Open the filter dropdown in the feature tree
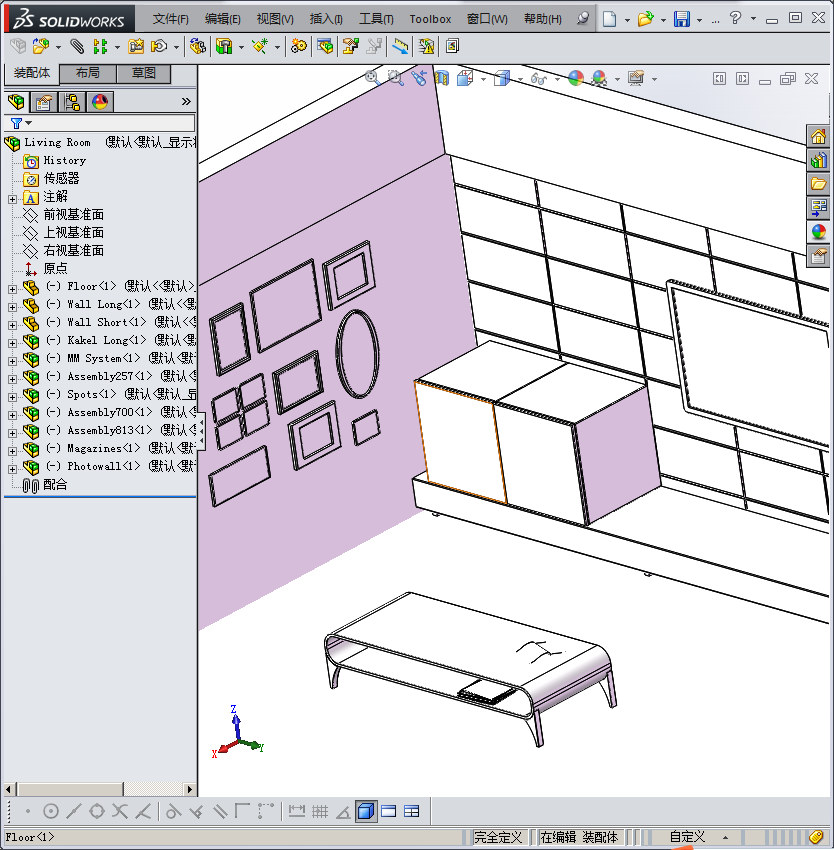The image size is (834, 850). click(29, 123)
